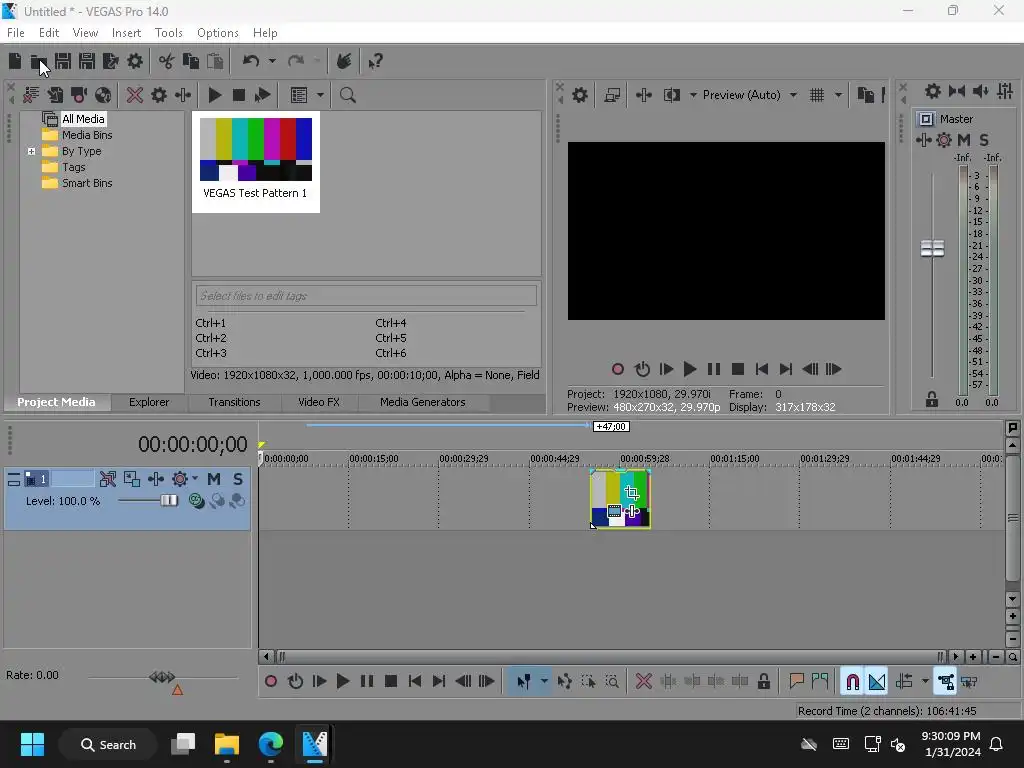Solo video track 1 with S button

point(238,479)
